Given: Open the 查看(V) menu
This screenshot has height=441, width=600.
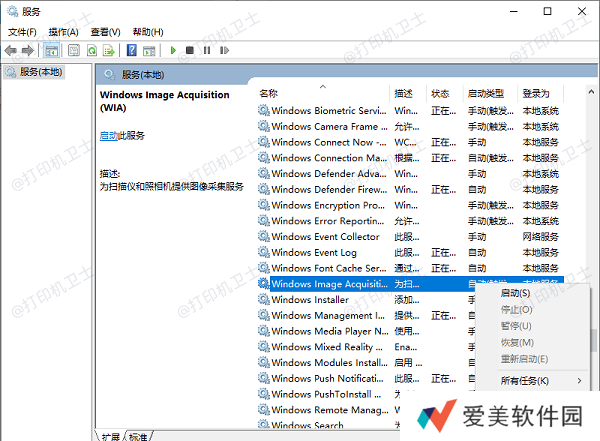Looking at the screenshot, I should (x=107, y=31).
